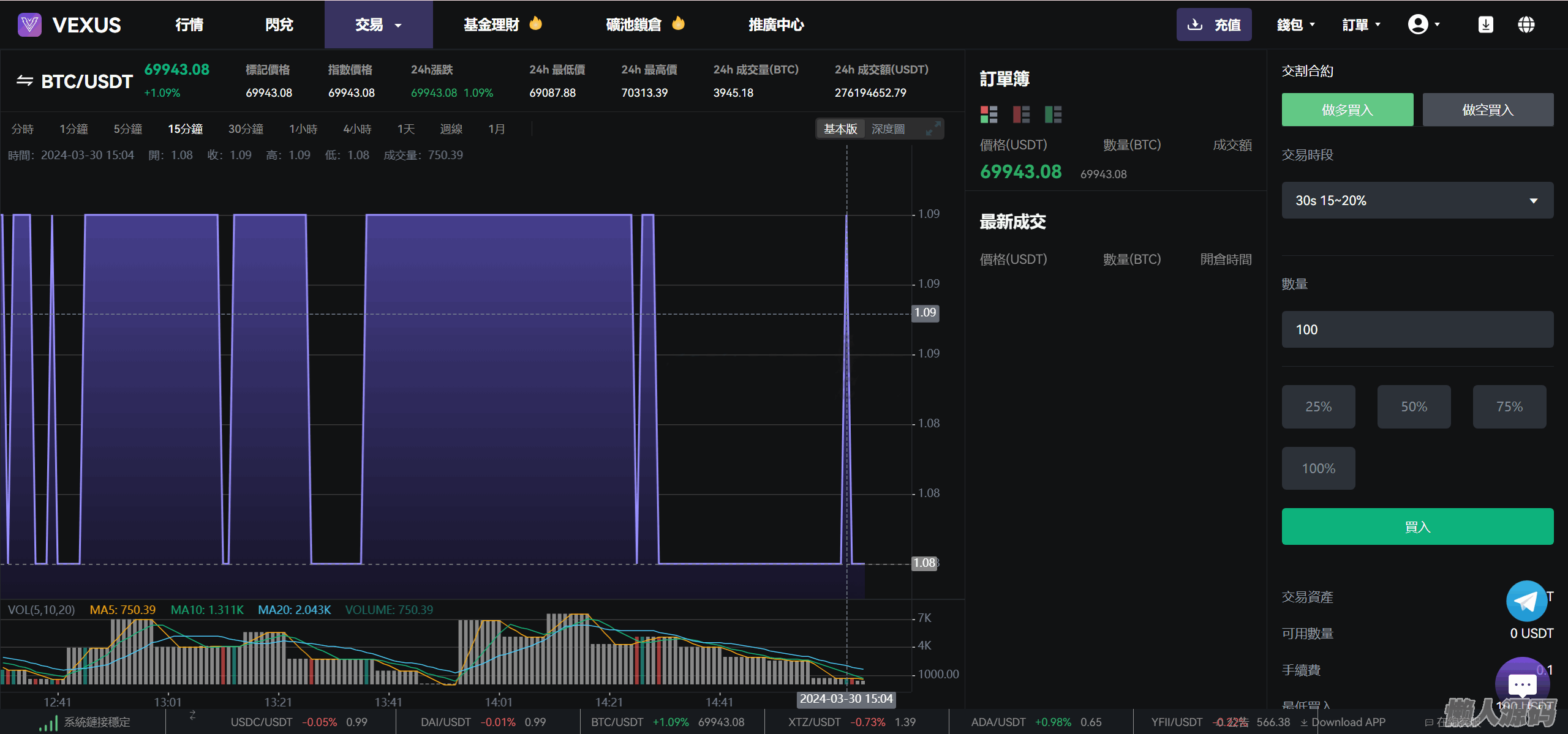Select 做空買入 short option

pyautogui.click(x=1487, y=110)
